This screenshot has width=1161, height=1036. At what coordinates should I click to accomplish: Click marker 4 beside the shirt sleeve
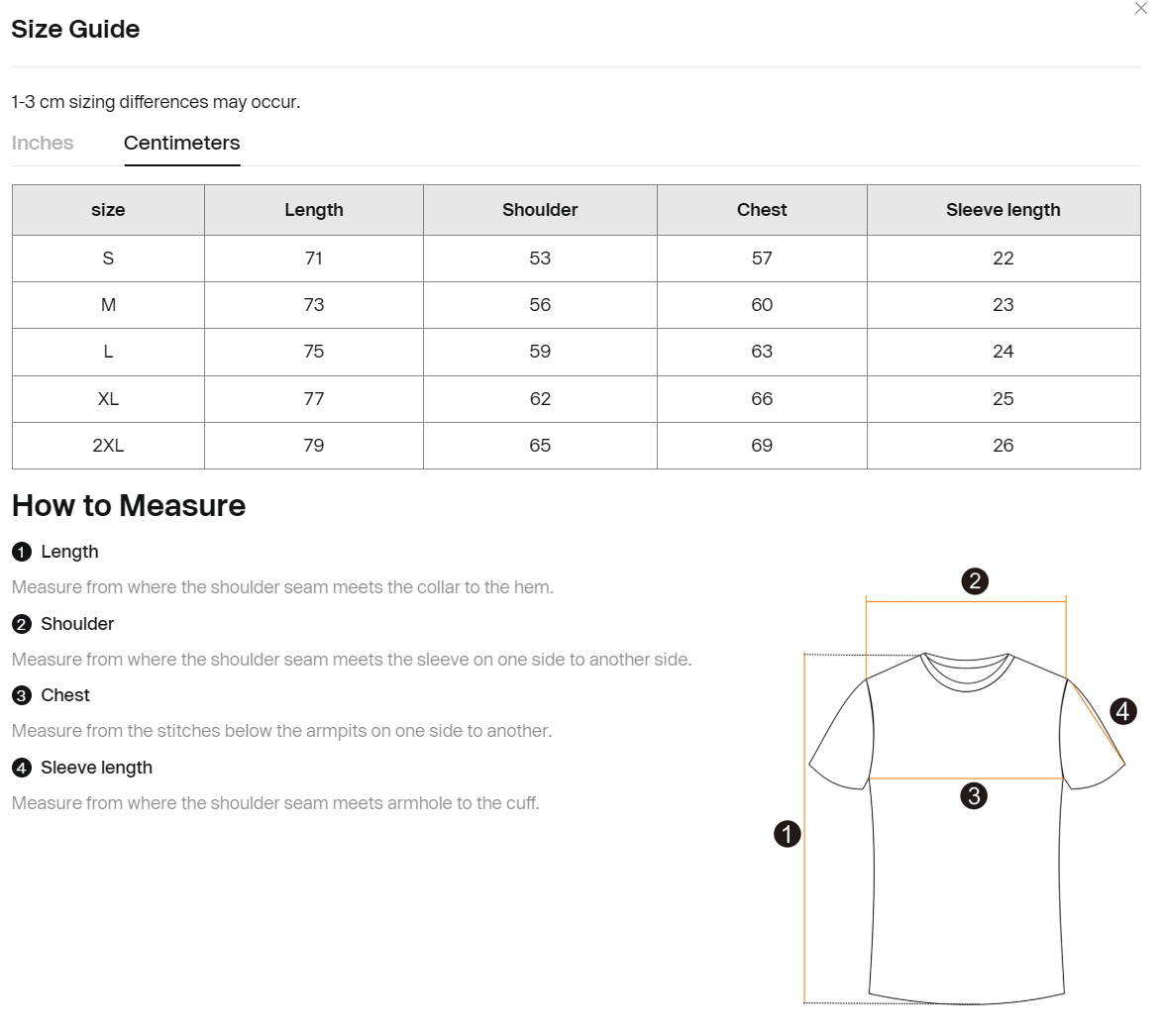point(1123,712)
